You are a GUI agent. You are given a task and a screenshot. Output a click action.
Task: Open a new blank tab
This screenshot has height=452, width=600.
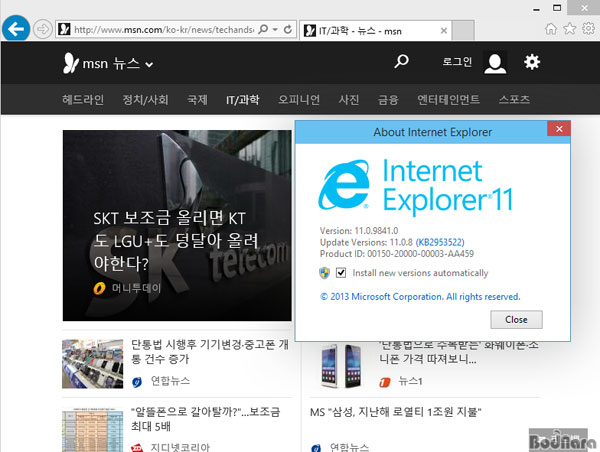click(463, 30)
